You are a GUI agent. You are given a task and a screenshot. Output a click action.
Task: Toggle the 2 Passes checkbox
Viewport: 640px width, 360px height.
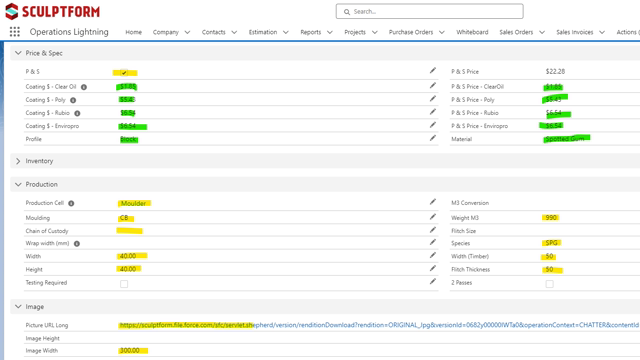pyautogui.click(x=550, y=284)
